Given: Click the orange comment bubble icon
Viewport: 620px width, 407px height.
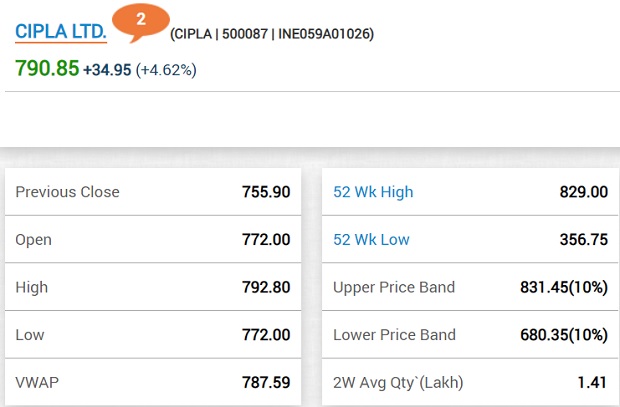Looking at the screenshot, I should 140,20.
